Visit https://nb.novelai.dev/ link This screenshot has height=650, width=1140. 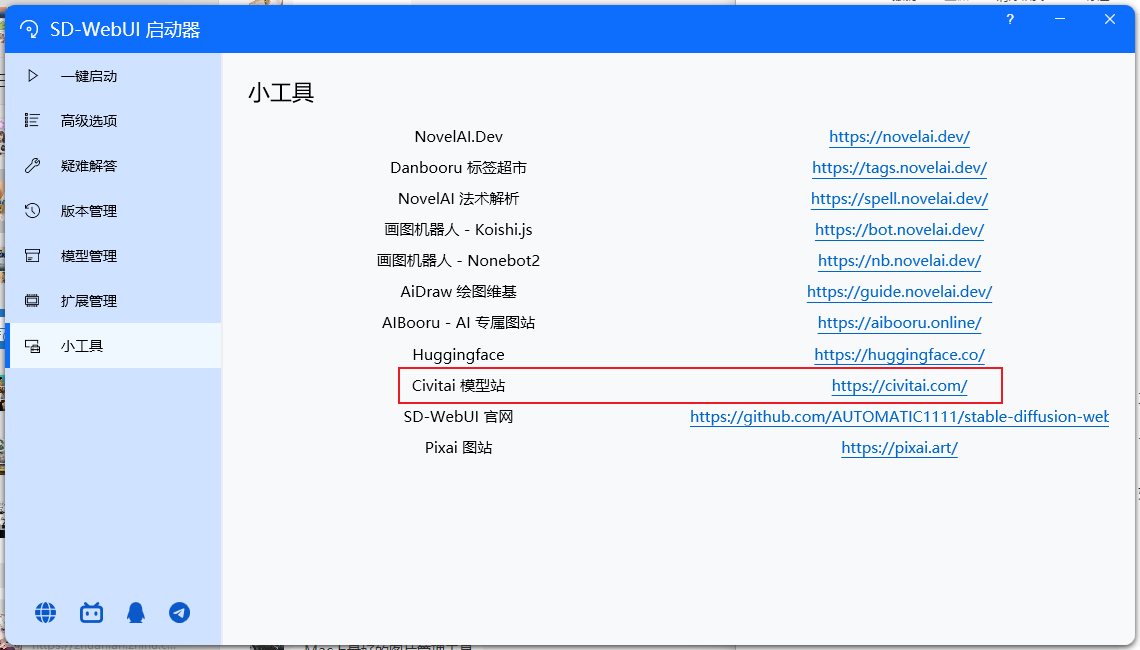point(899,261)
